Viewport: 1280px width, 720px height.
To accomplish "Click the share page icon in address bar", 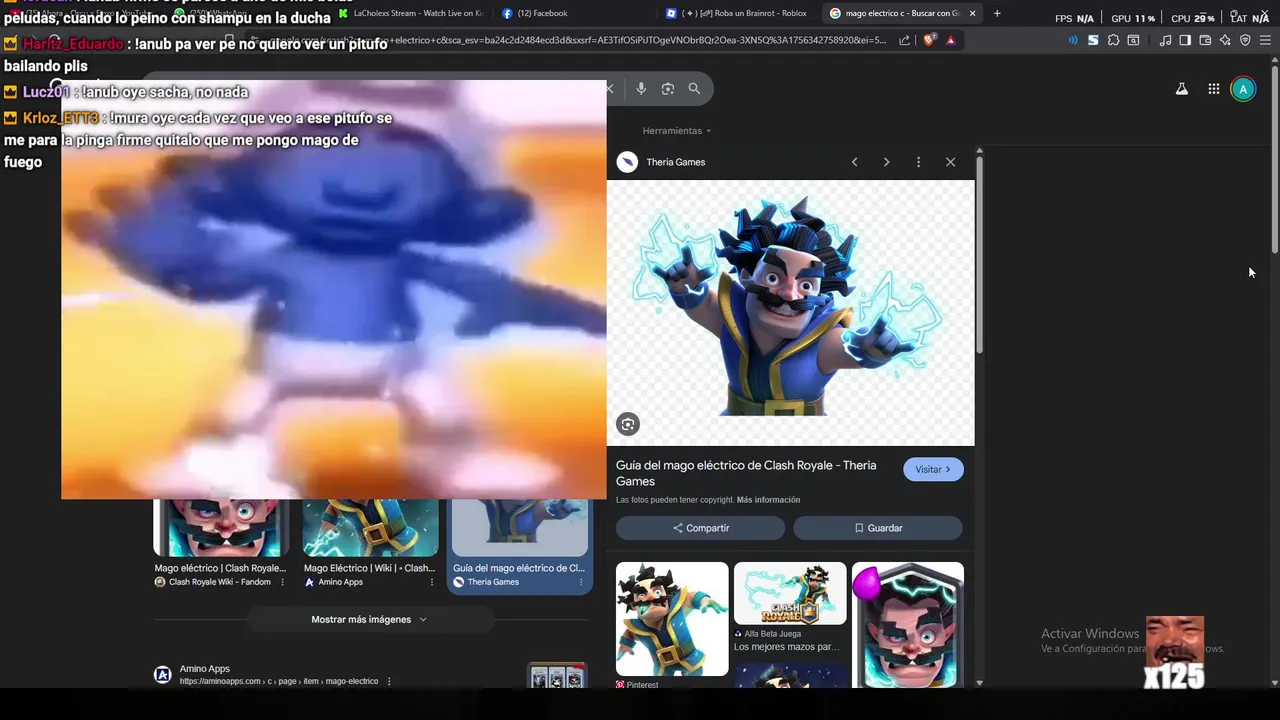I will coord(904,40).
